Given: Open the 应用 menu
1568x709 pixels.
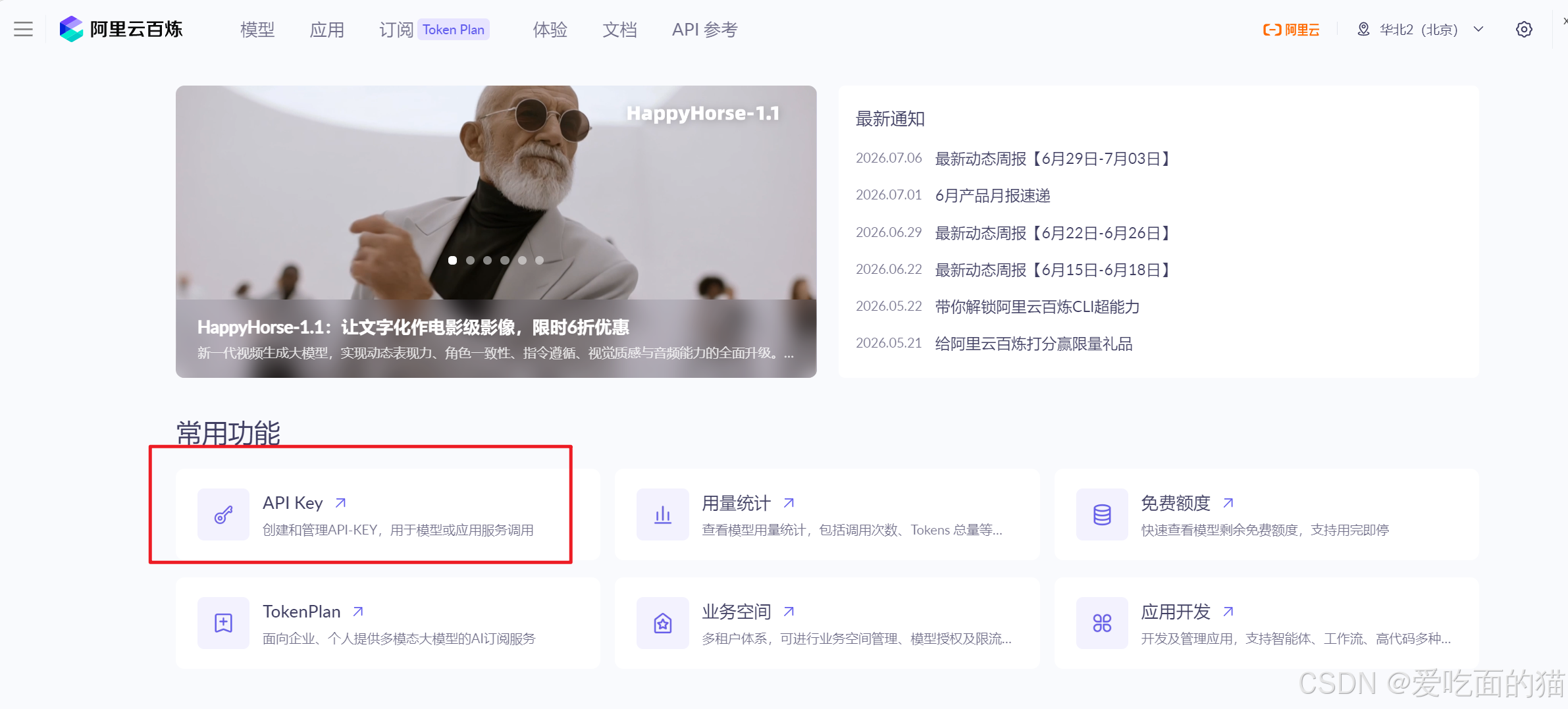Looking at the screenshot, I should pyautogui.click(x=327, y=30).
